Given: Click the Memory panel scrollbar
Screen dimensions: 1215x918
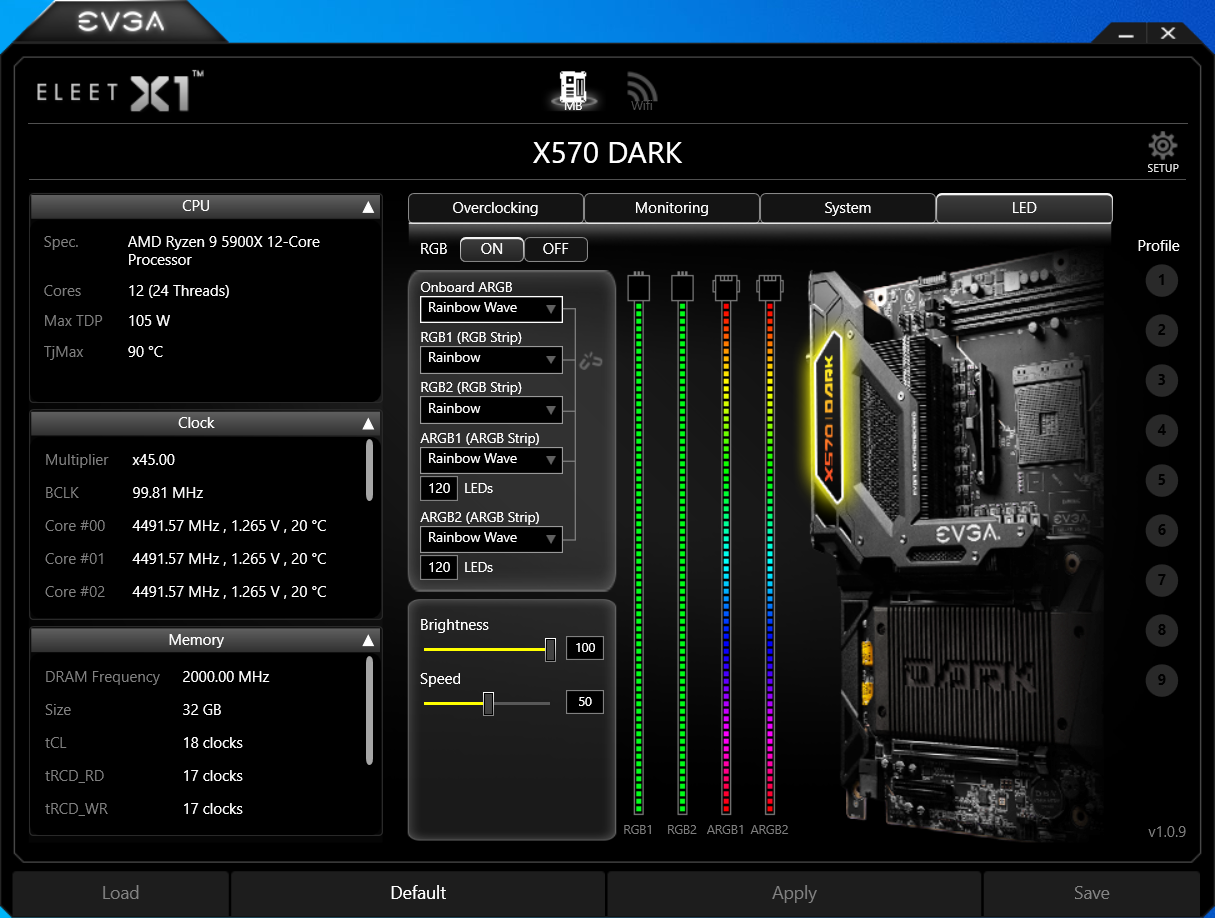Looking at the screenshot, I should [x=370, y=711].
